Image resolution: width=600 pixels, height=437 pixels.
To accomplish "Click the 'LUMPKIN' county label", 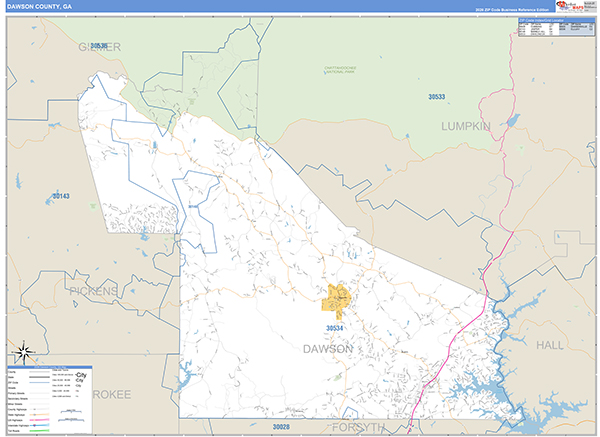I will click(x=466, y=126).
